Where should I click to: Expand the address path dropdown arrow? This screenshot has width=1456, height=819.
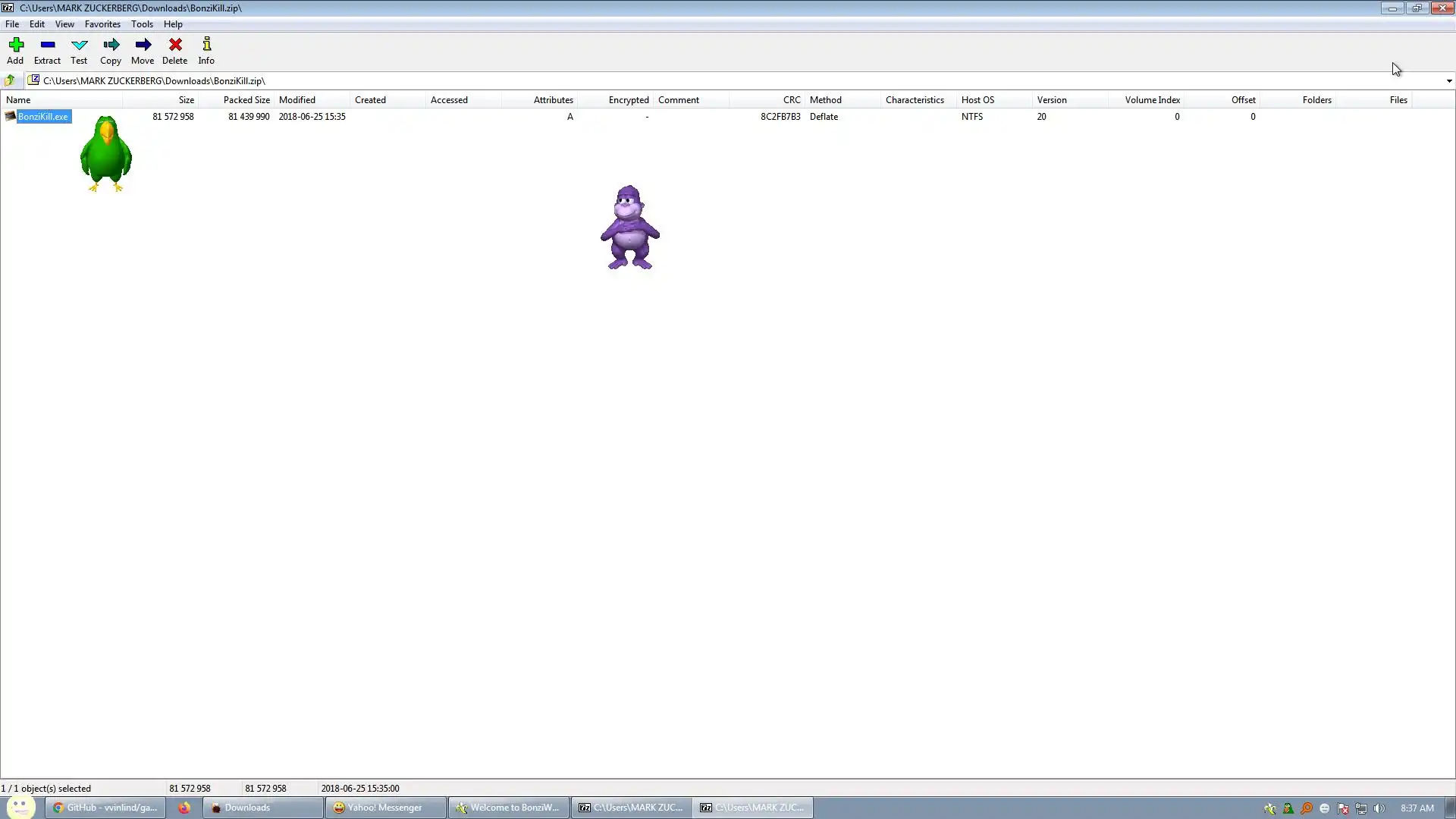1448,81
